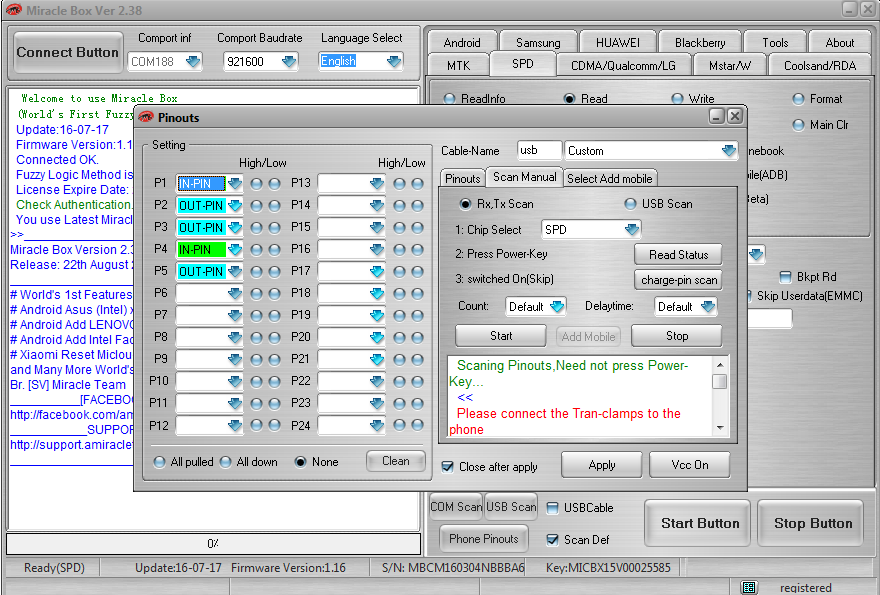Click the Cable-Name usb input field
The width and height of the screenshot is (880, 595).
539,150
